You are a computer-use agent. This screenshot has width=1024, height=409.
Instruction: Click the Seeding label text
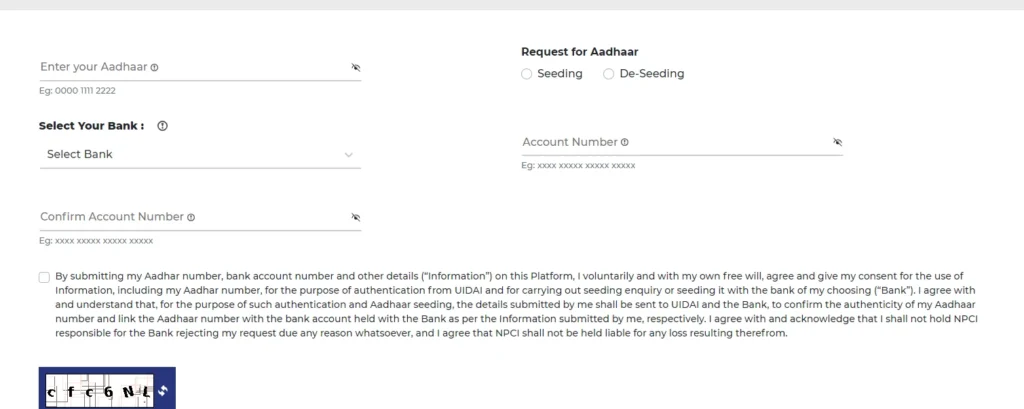(560, 74)
